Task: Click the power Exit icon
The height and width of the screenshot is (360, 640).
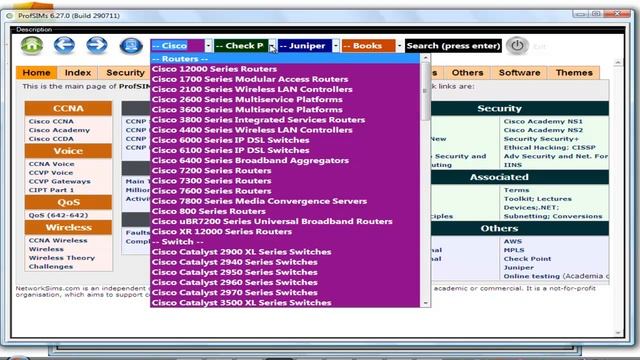Action: point(517,46)
